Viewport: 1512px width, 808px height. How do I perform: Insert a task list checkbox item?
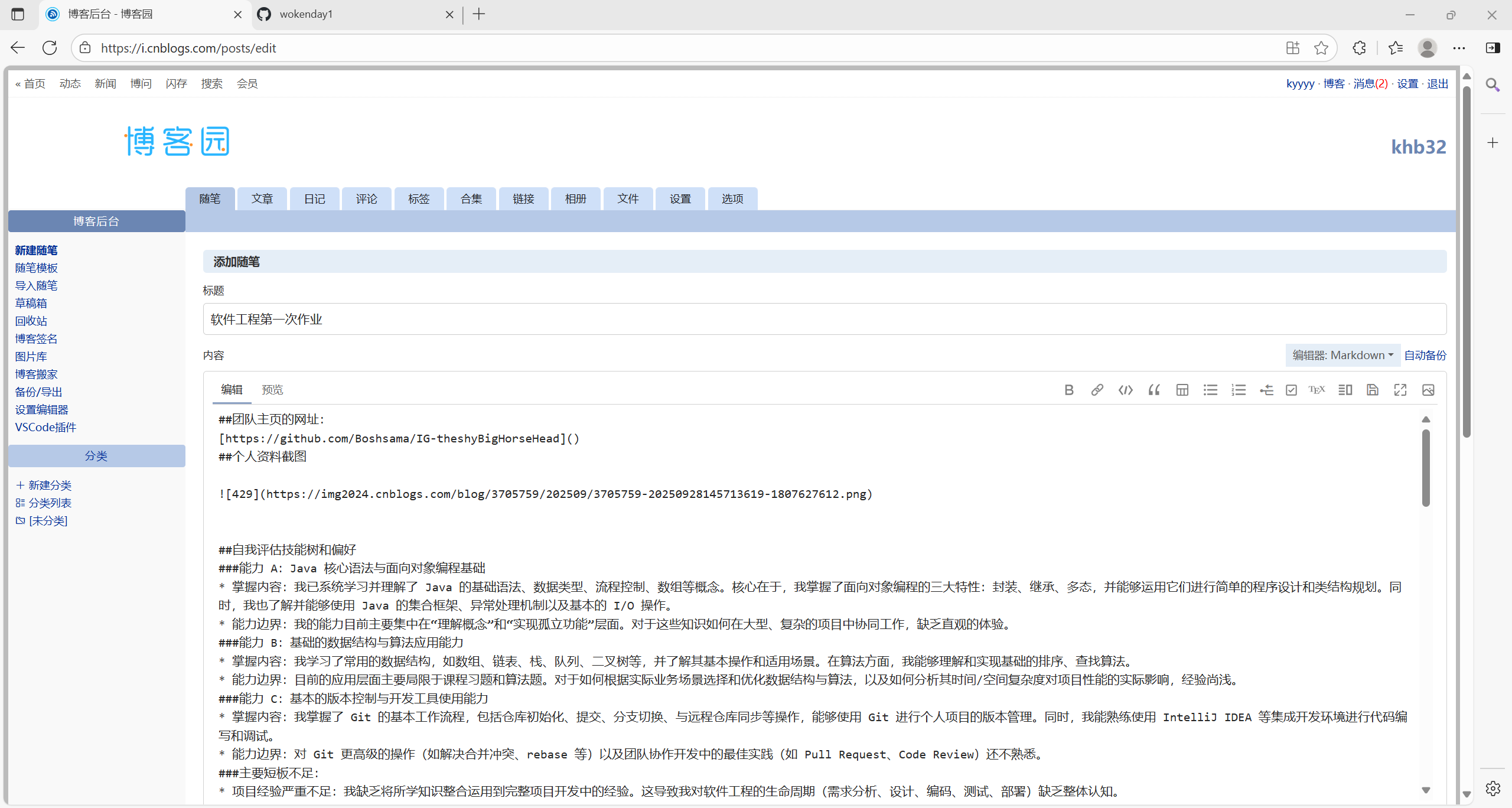click(1291, 390)
